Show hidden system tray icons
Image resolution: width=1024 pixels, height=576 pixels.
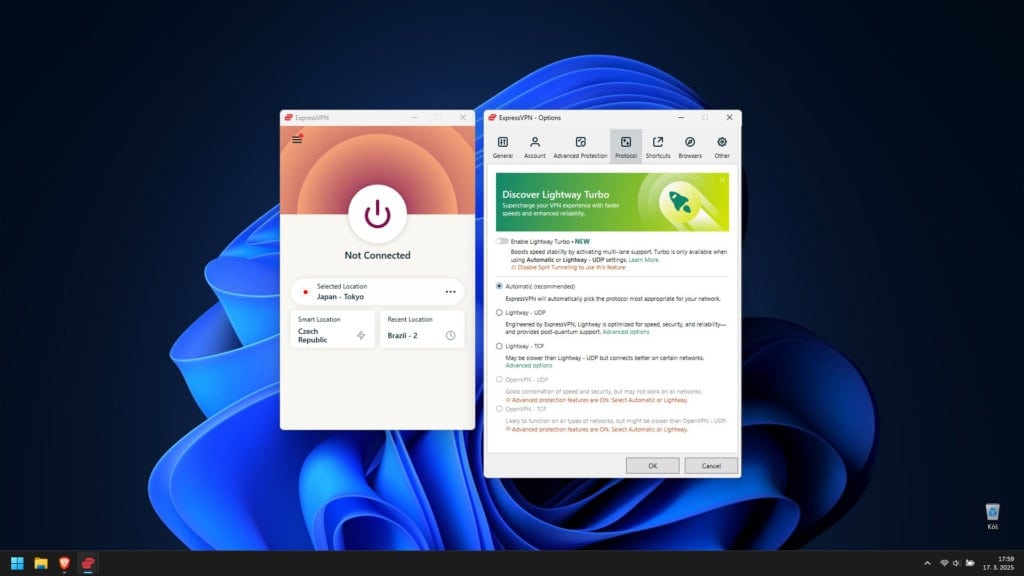point(926,563)
